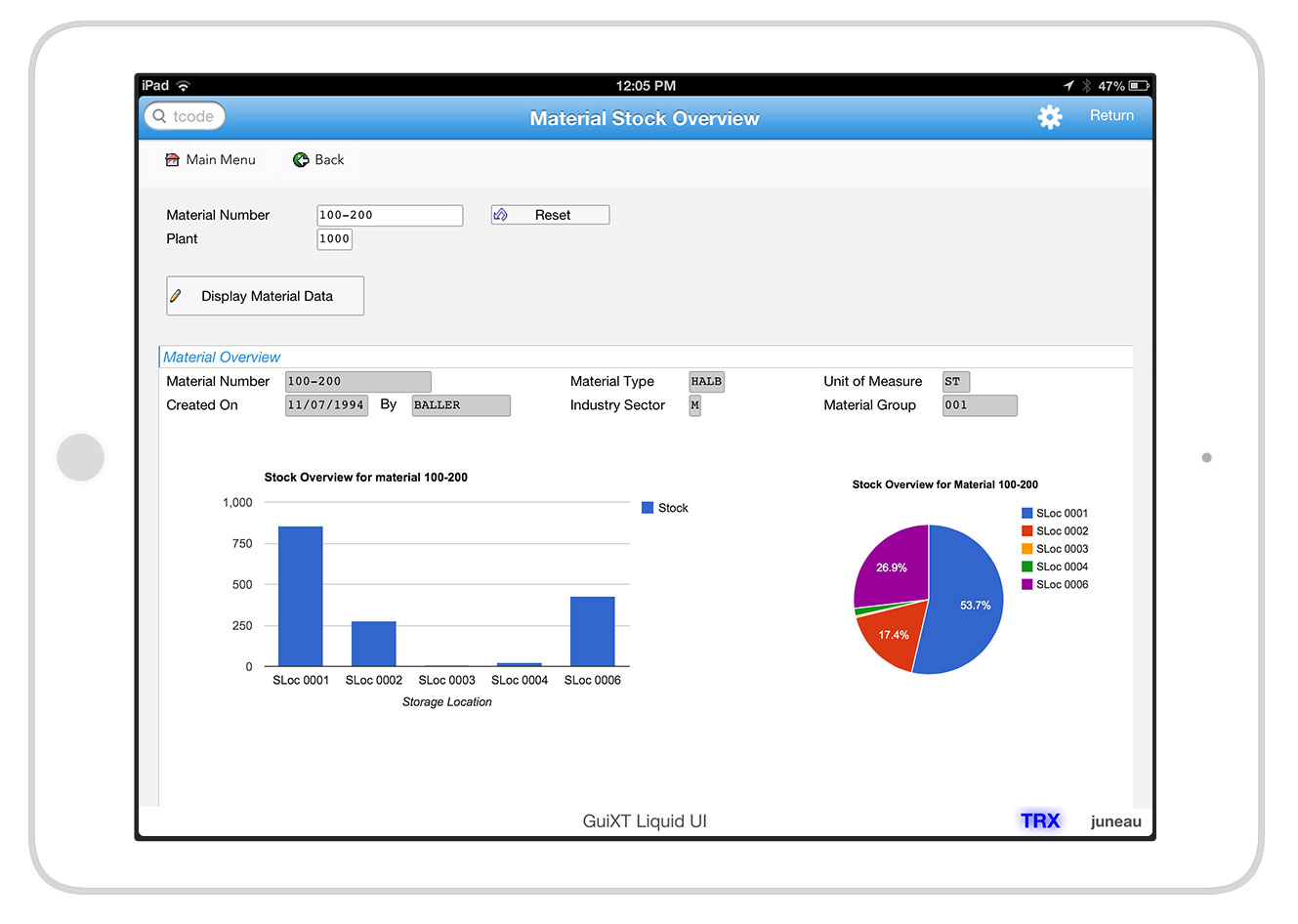Go Back using the toolbar item
The height and width of the screenshot is (924, 1298).
pyautogui.click(x=329, y=160)
